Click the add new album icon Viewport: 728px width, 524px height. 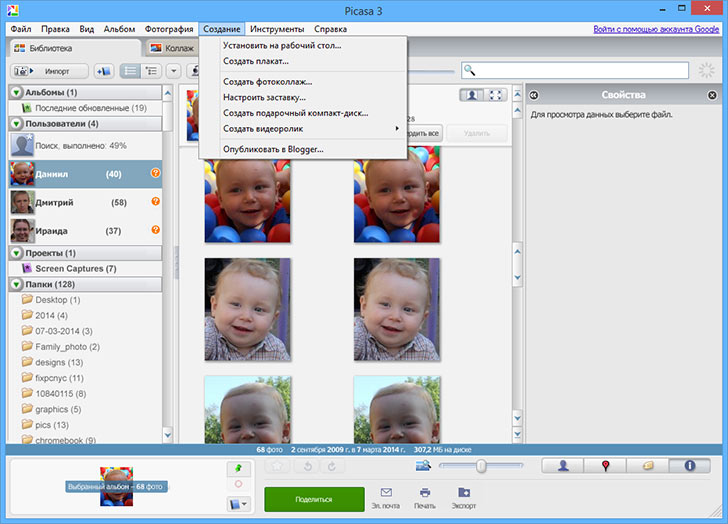click(104, 71)
